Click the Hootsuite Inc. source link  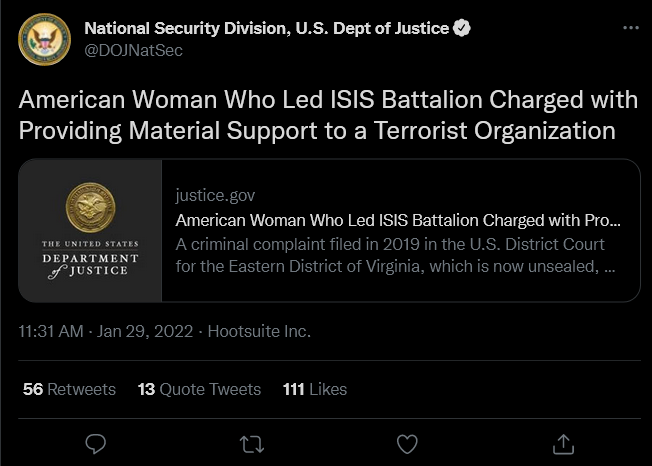pyautogui.click(x=259, y=331)
